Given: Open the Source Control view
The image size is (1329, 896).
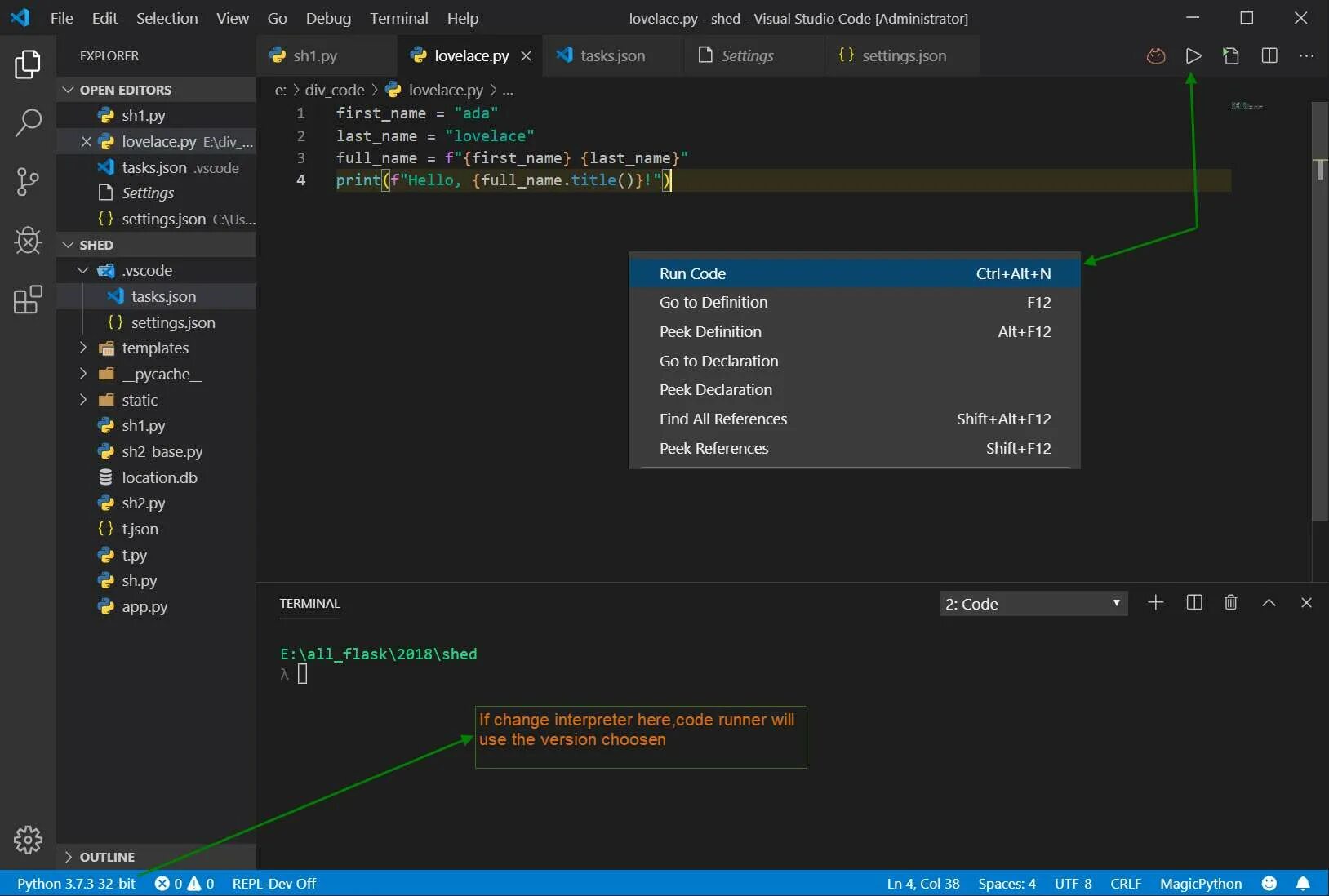Looking at the screenshot, I should (x=28, y=182).
